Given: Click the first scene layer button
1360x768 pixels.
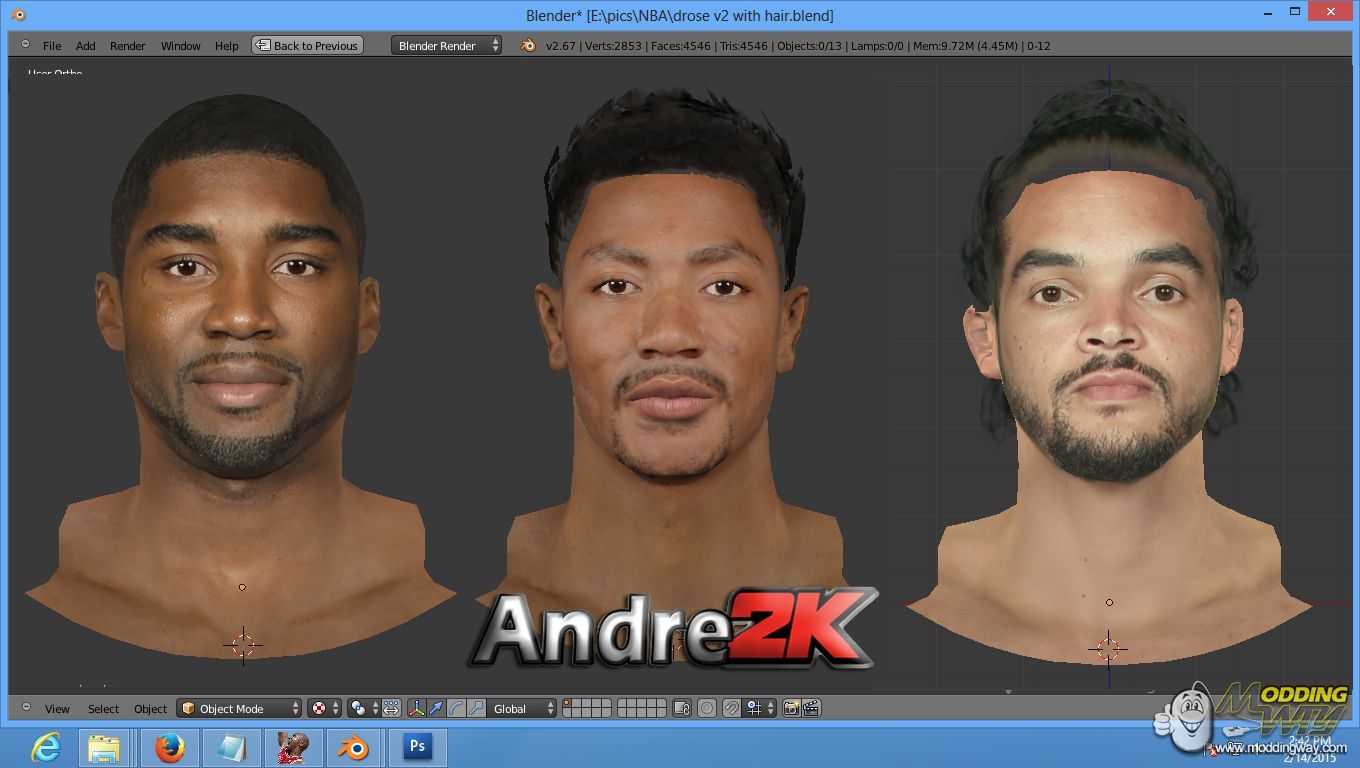Looking at the screenshot, I should (x=567, y=703).
